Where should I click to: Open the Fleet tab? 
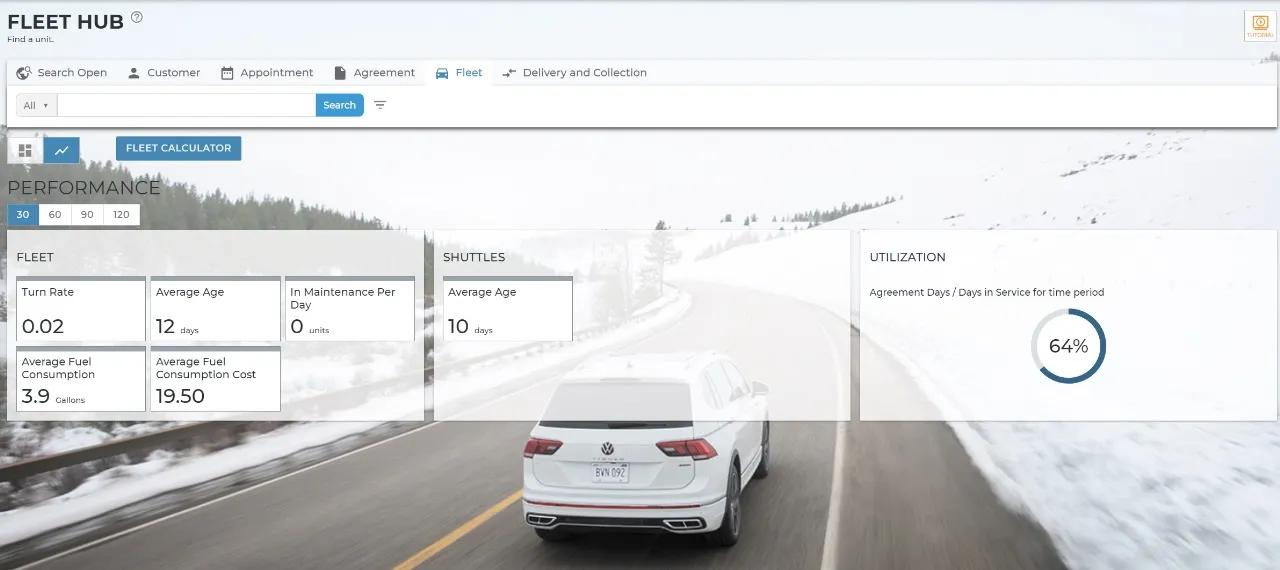point(459,73)
